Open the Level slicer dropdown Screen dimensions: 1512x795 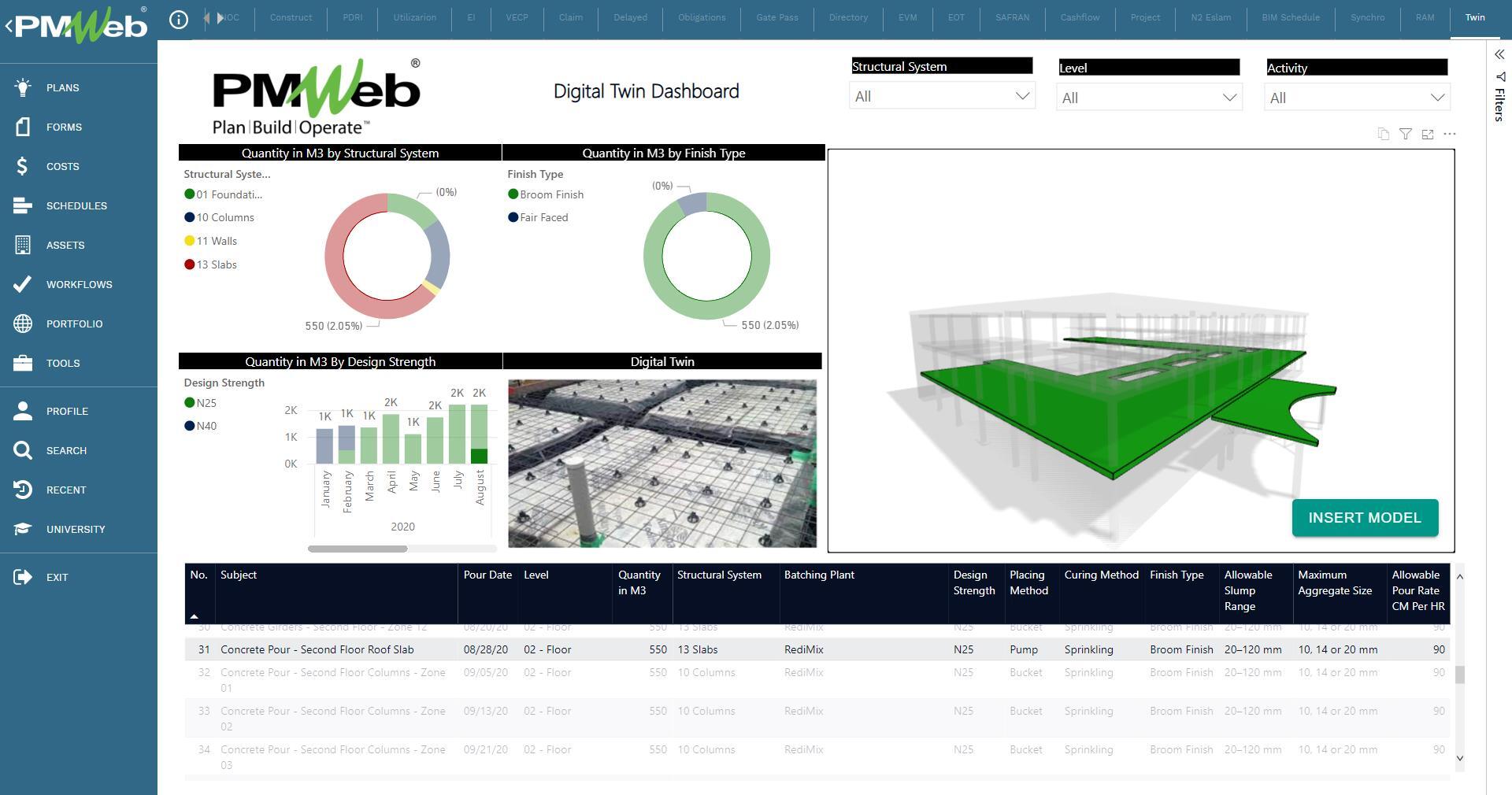tap(1149, 98)
